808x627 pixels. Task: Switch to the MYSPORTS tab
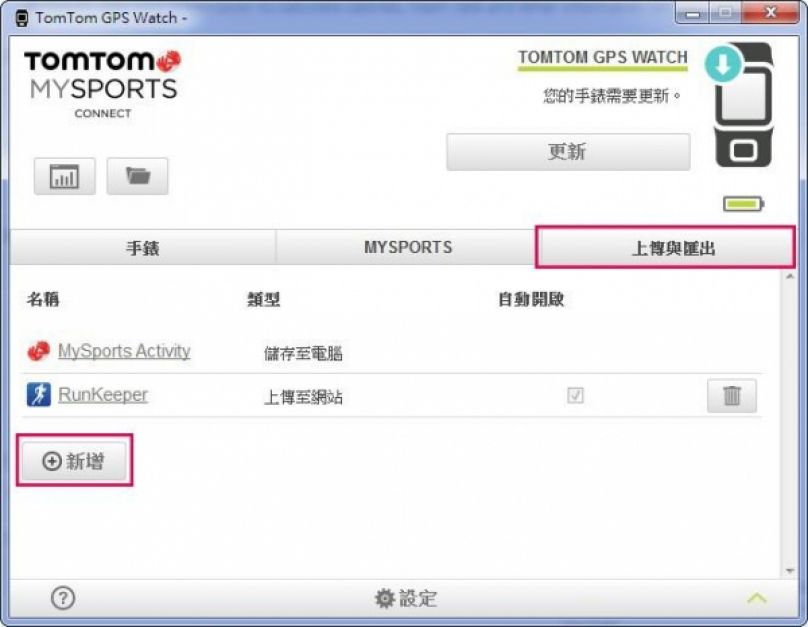[408, 248]
